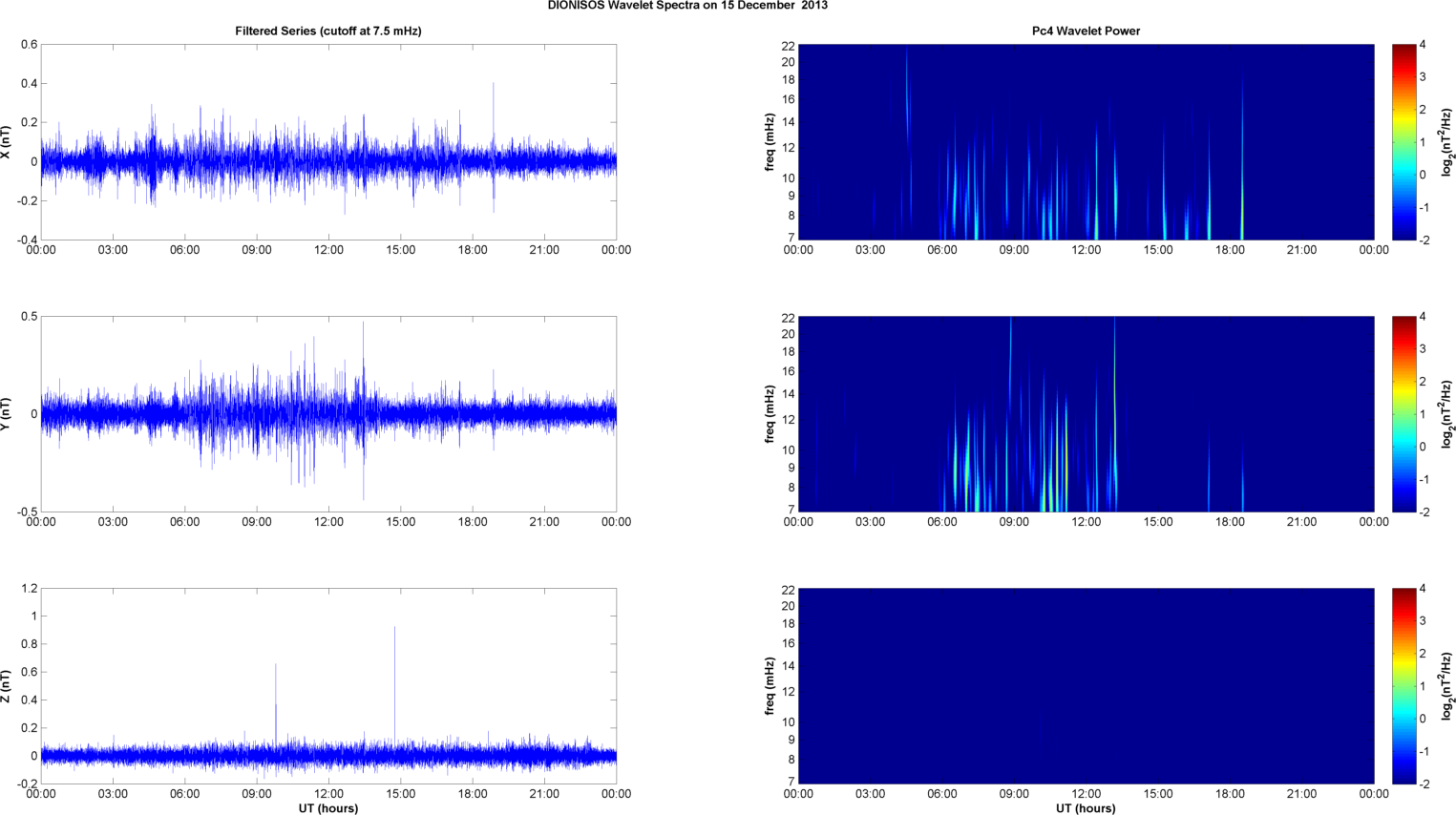Screen dimensions: 1456x815
Task: Click the -0.4 tick on the X (nT) axis
Action: pyautogui.click(x=27, y=240)
